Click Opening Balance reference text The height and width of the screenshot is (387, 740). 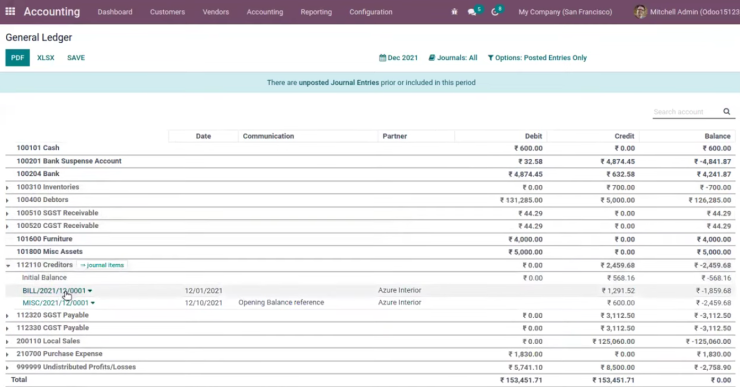click(x=281, y=303)
